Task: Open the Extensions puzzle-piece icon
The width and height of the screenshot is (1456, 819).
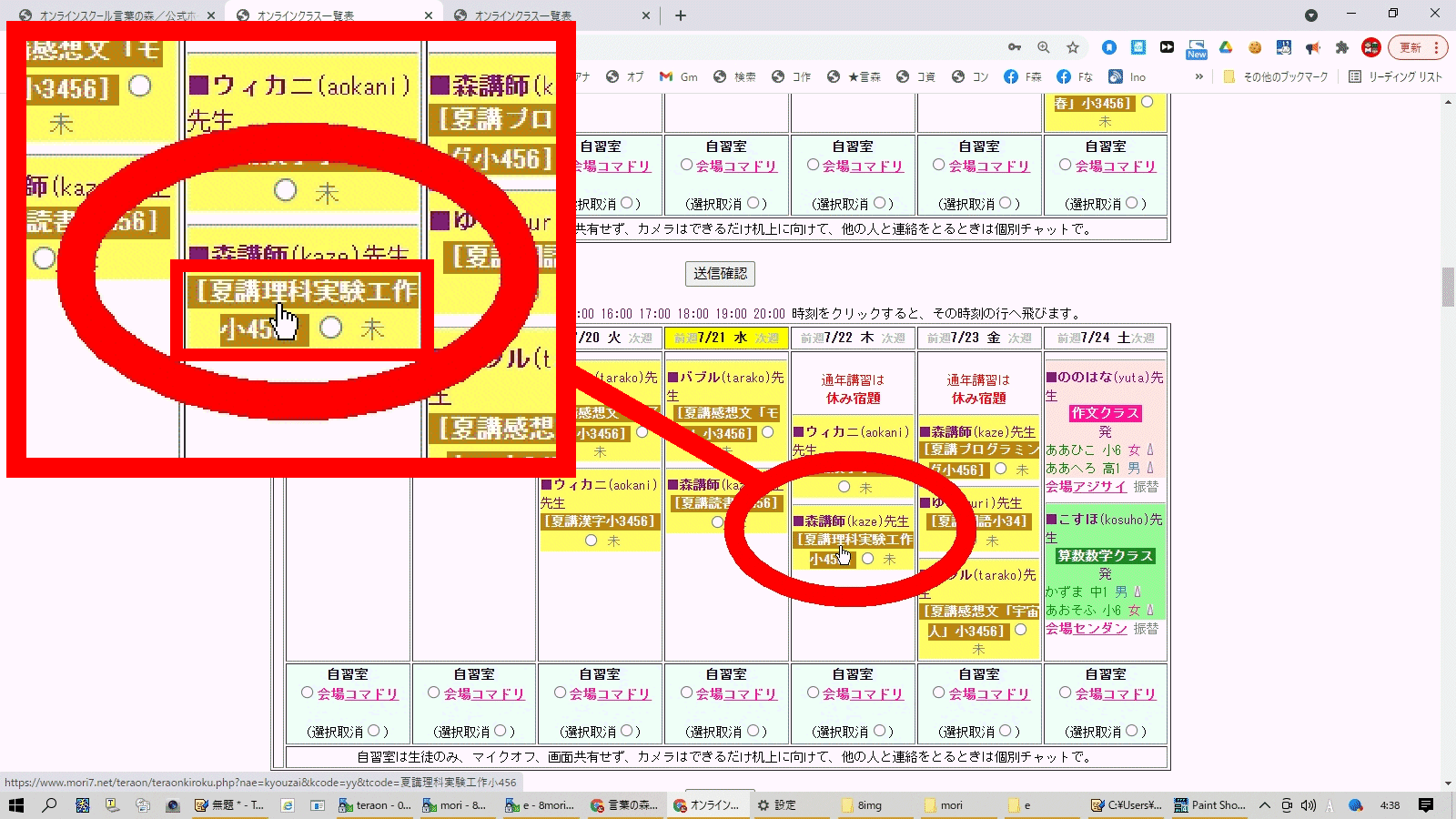Action: (1342, 47)
